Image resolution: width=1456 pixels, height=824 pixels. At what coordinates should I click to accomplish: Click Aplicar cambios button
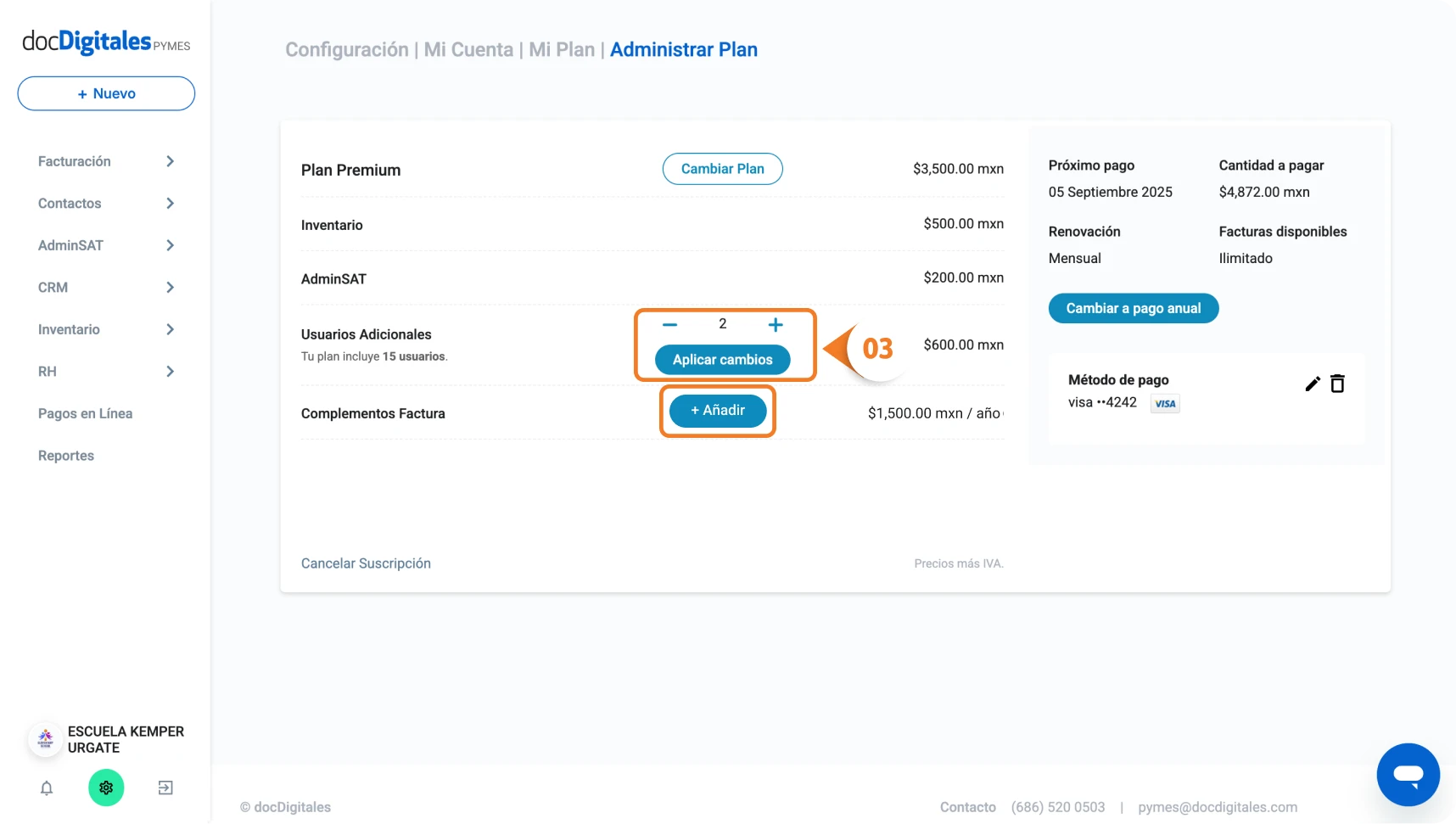pos(723,360)
